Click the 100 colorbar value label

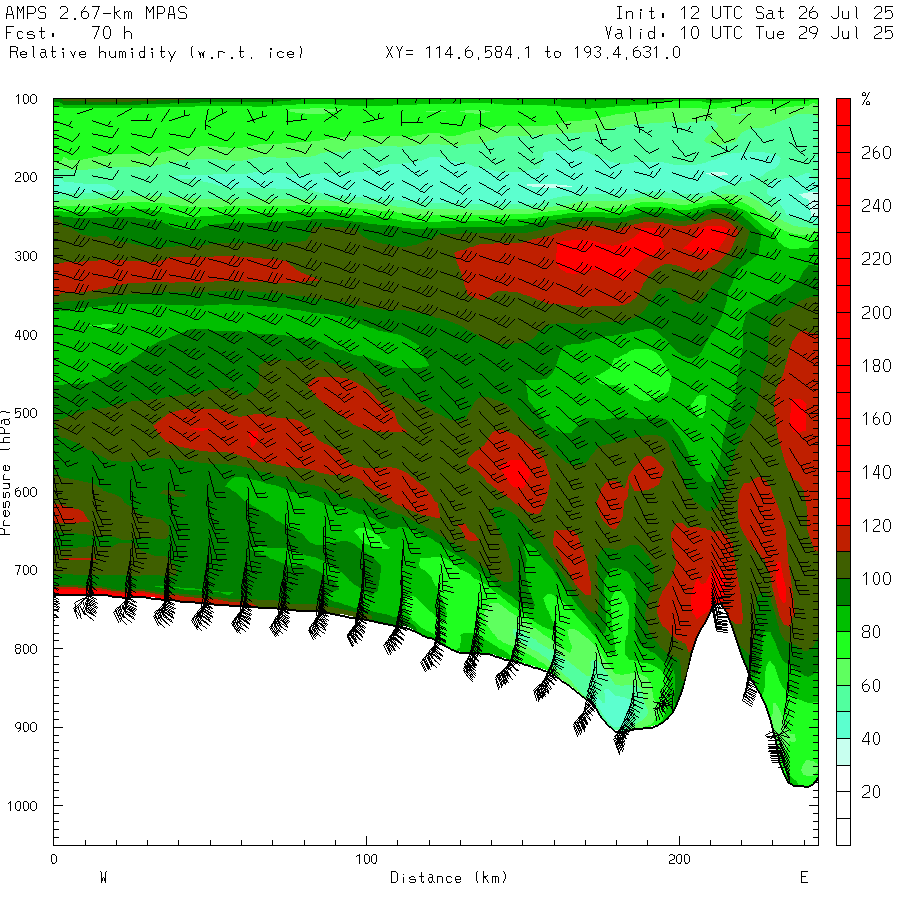[876, 579]
